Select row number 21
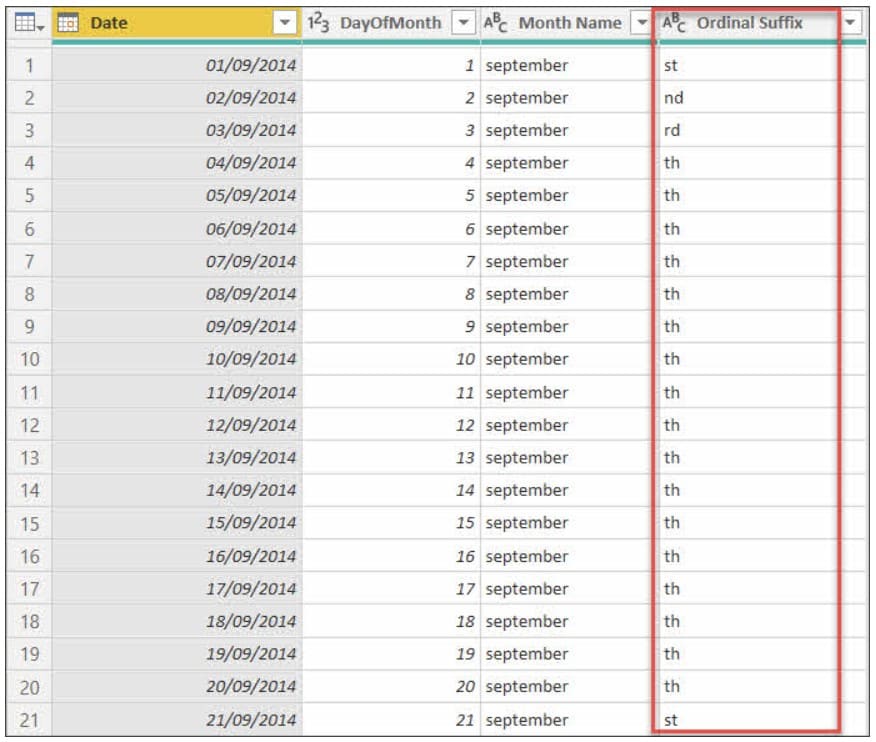This screenshot has height=742, width=876. 29,720
